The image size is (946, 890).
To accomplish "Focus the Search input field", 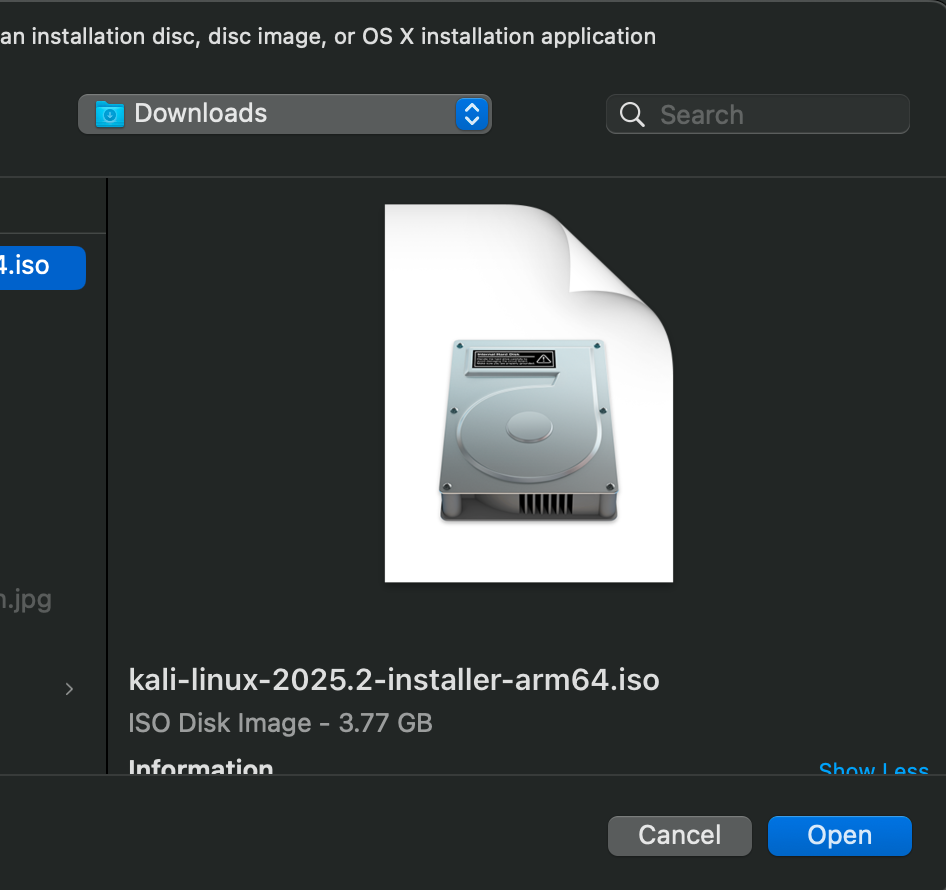I will pos(758,114).
